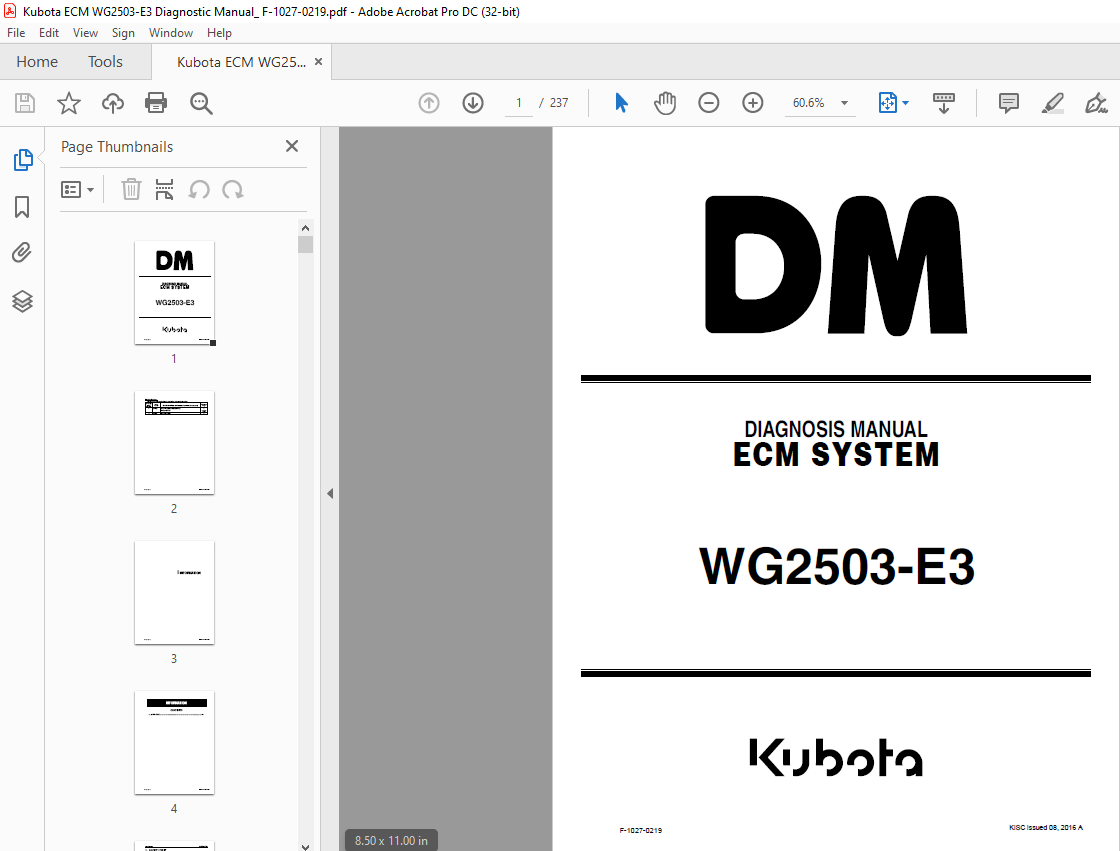
Task: Open the Attachments paperclip panel
Action: (x=22, y=253)
